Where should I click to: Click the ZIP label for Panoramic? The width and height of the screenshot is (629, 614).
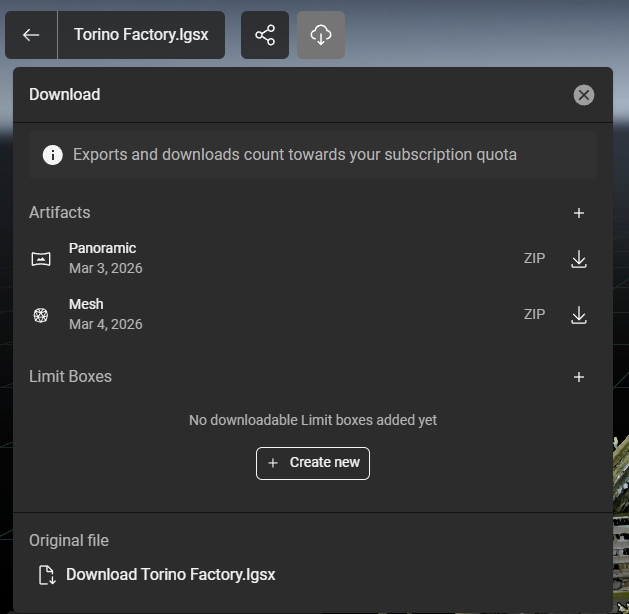[x=534, y=258]
